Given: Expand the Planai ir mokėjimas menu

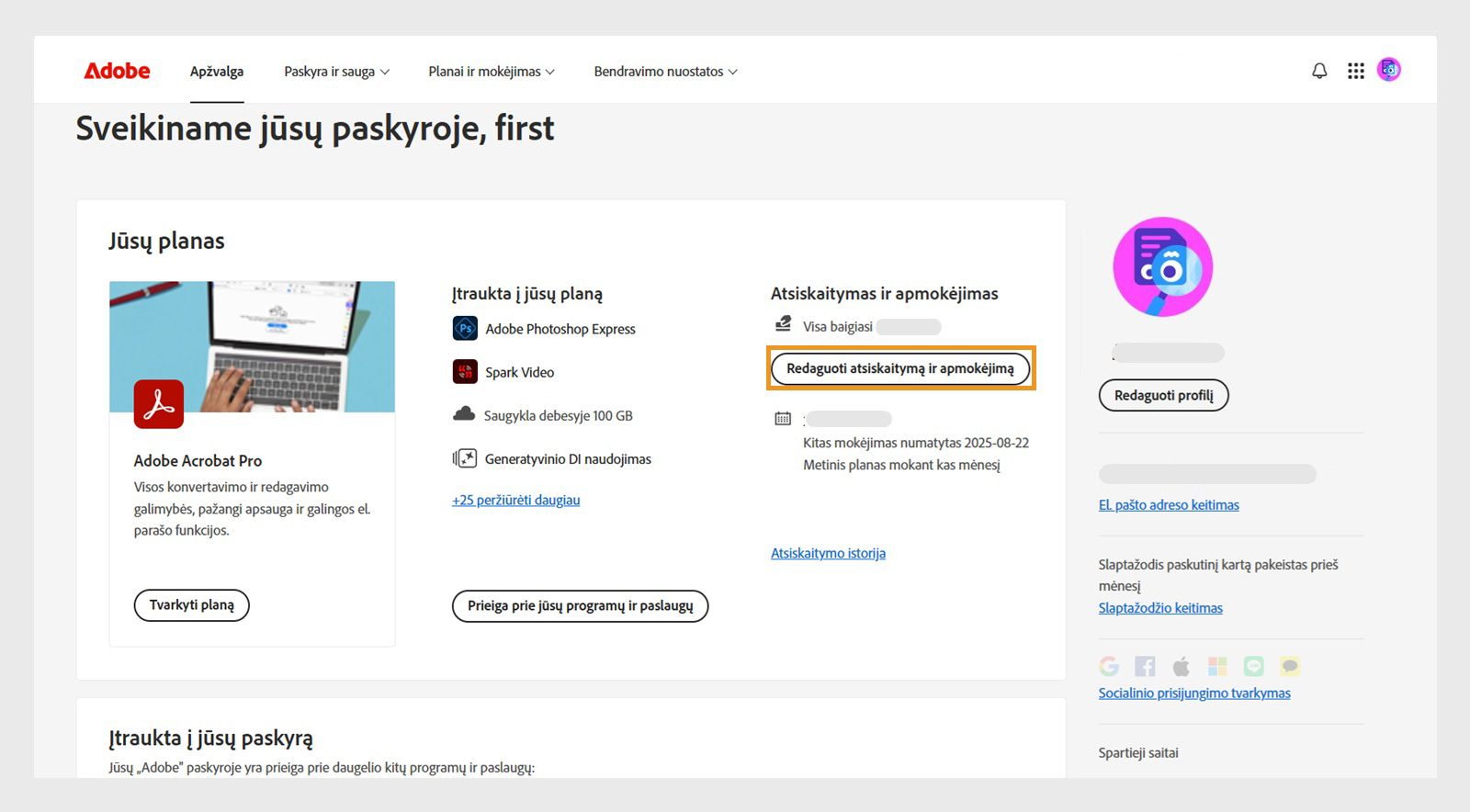Looking at the screenshot, I should [x=492, y=72].
